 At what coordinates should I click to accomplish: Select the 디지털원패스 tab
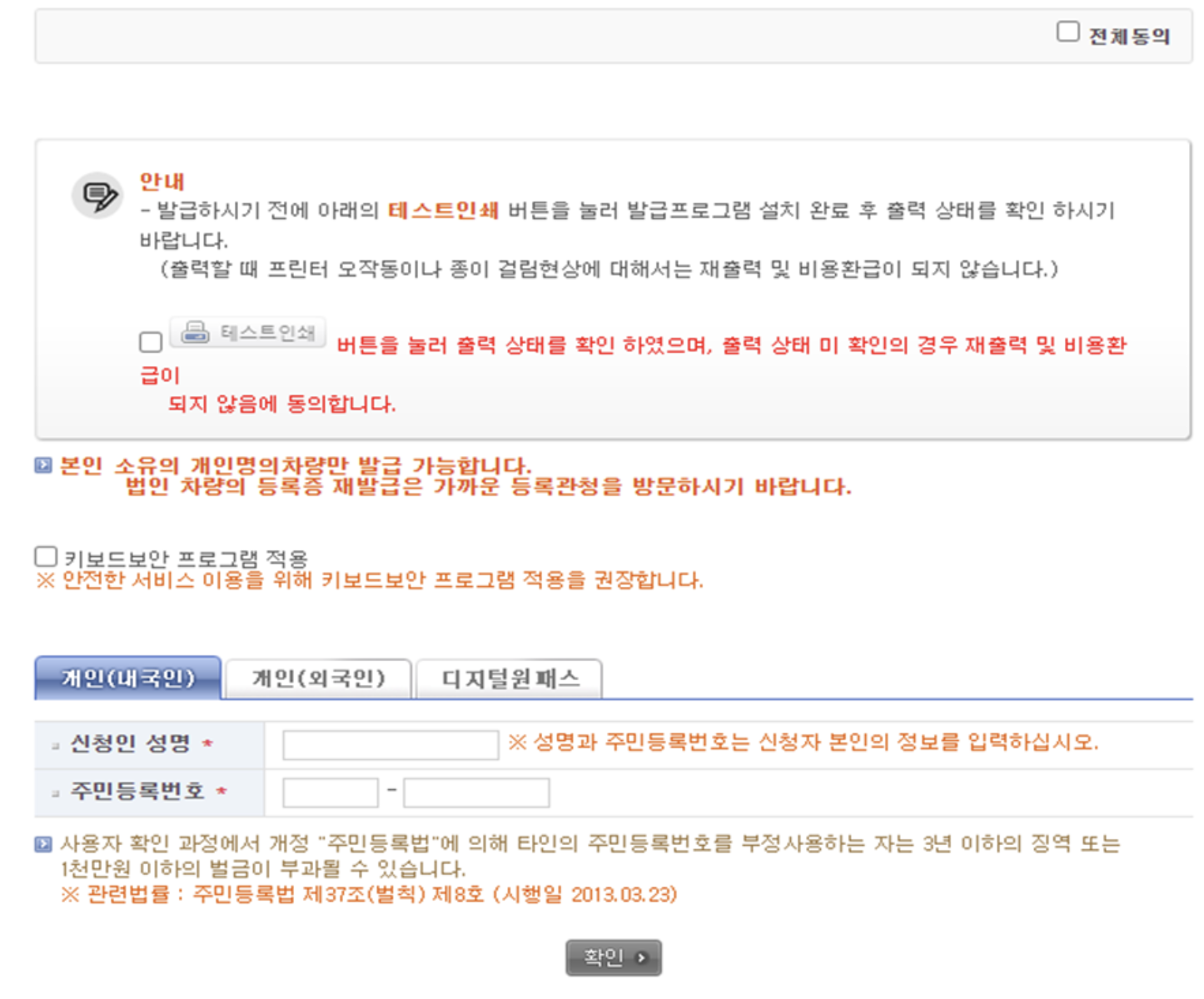coord(510,678)
